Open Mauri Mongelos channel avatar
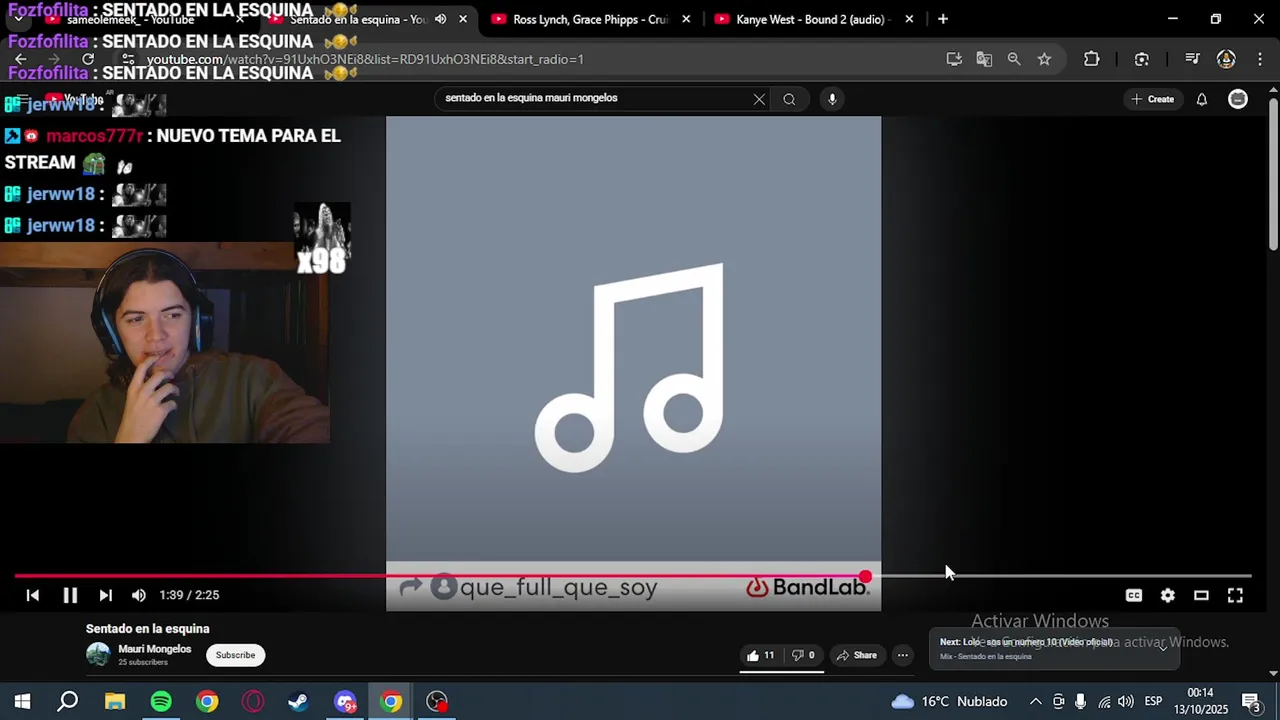Screen dimensions: 1280x720 pos(98,655)
